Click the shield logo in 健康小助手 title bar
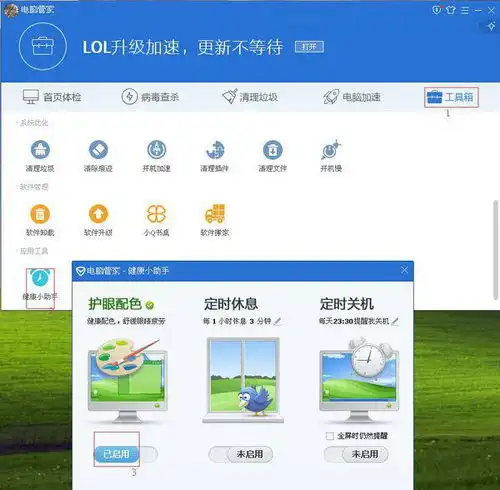Screen dimensions: 500x490 [x=80, y=271]
